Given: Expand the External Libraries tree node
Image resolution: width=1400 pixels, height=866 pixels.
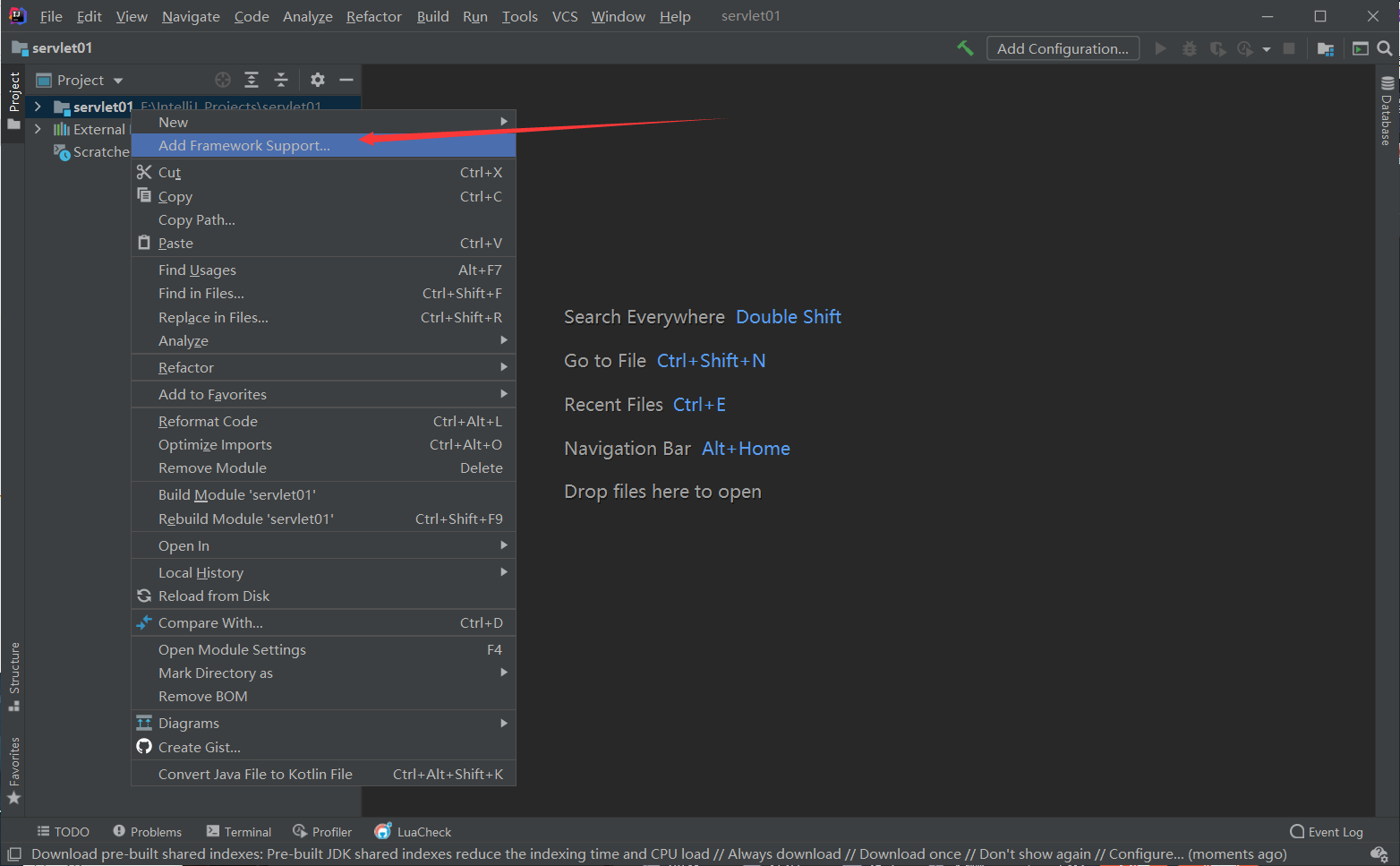Looking at the screenshot, I should (38, 129).
